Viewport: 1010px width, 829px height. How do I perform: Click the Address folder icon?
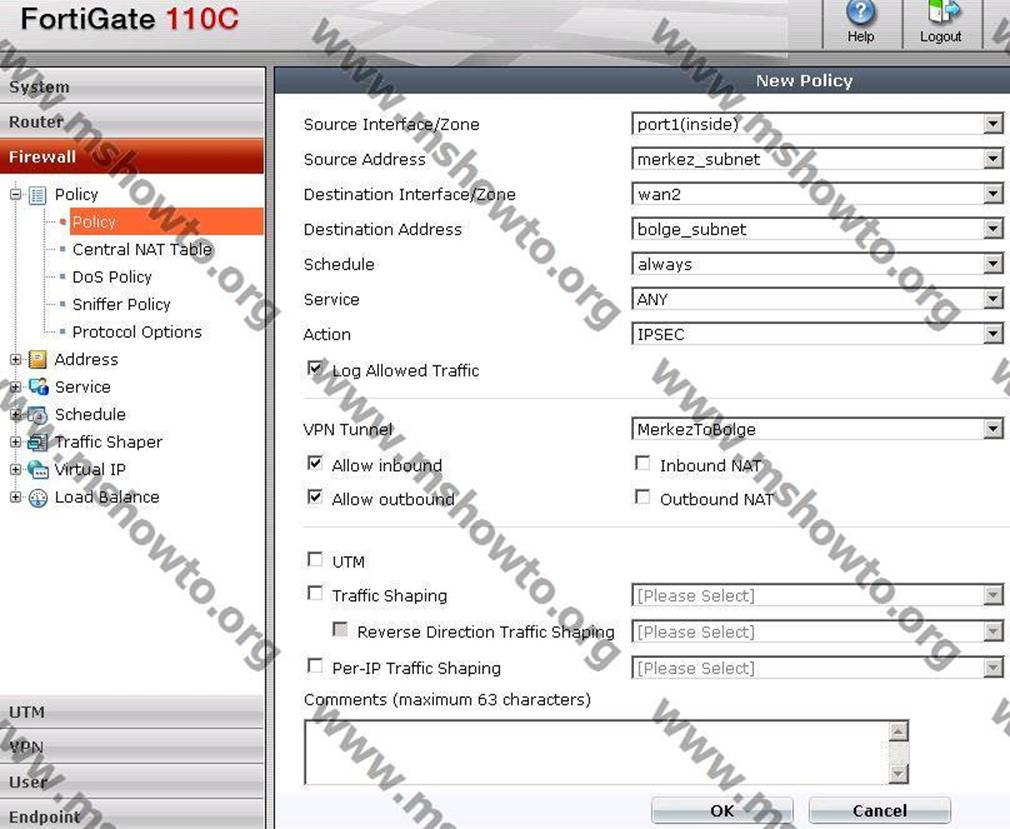click(37, 359)
